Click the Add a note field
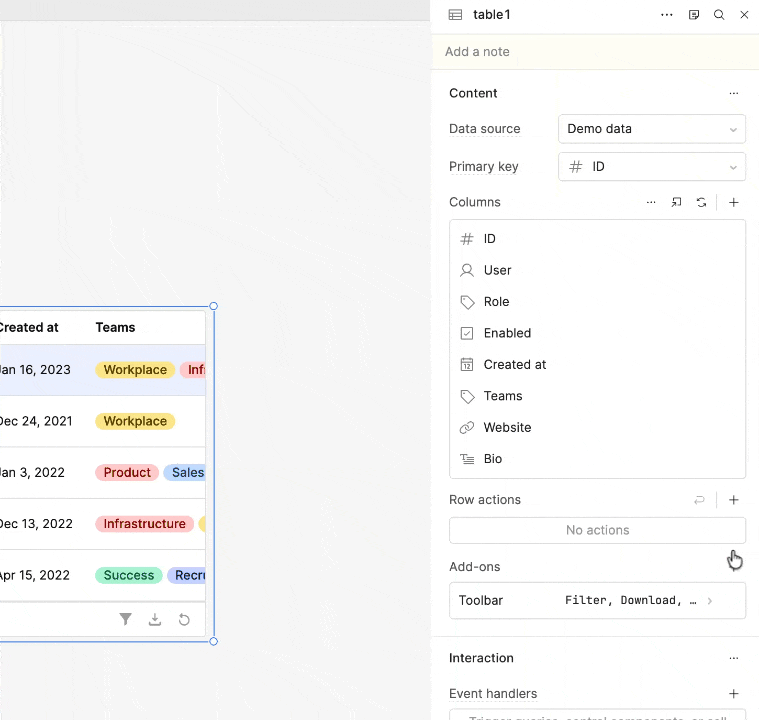759x720 pixels. (x=594, y=52)
